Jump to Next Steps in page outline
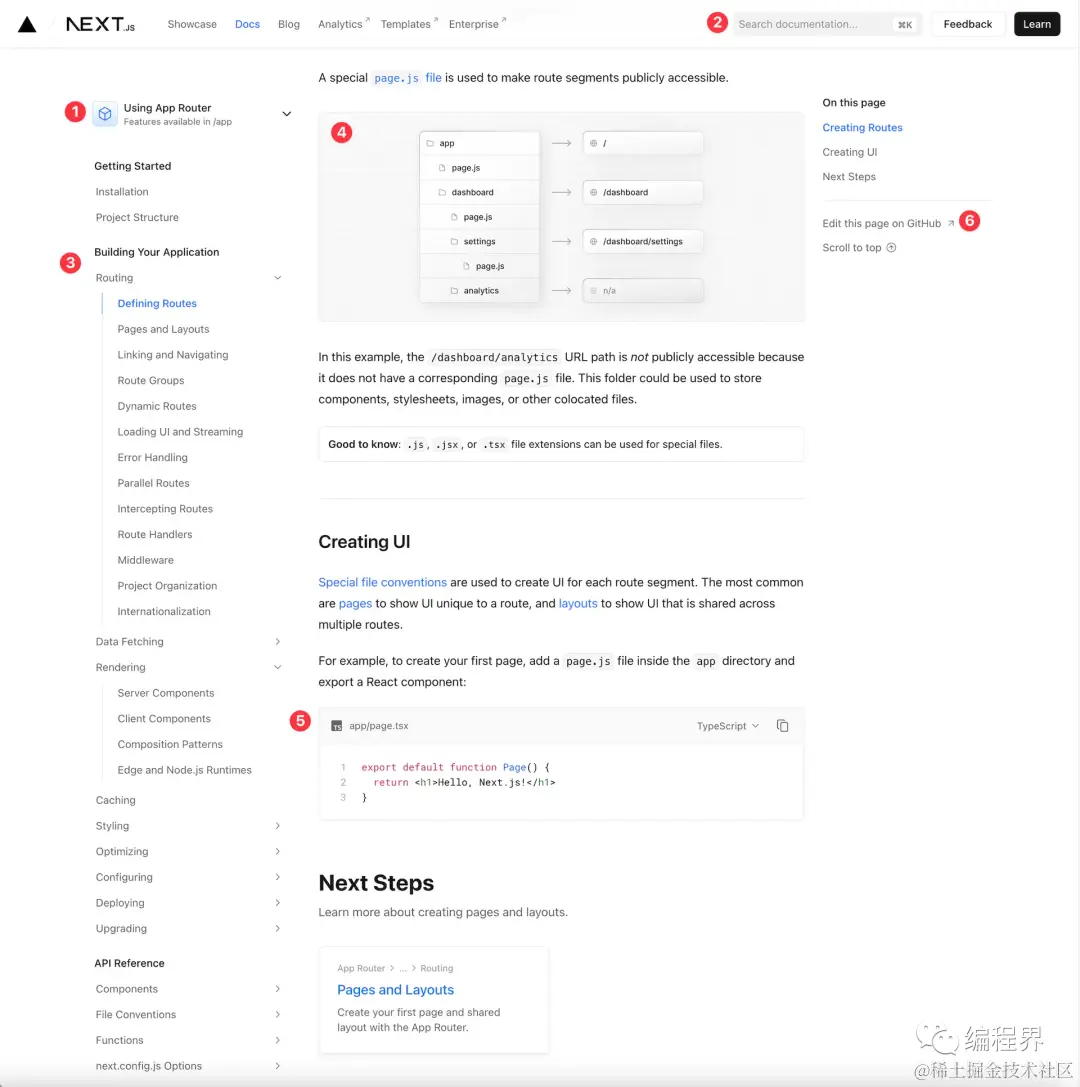Screen dimensions: 1080x1087 pyautogui.click(x=848, y=177)
